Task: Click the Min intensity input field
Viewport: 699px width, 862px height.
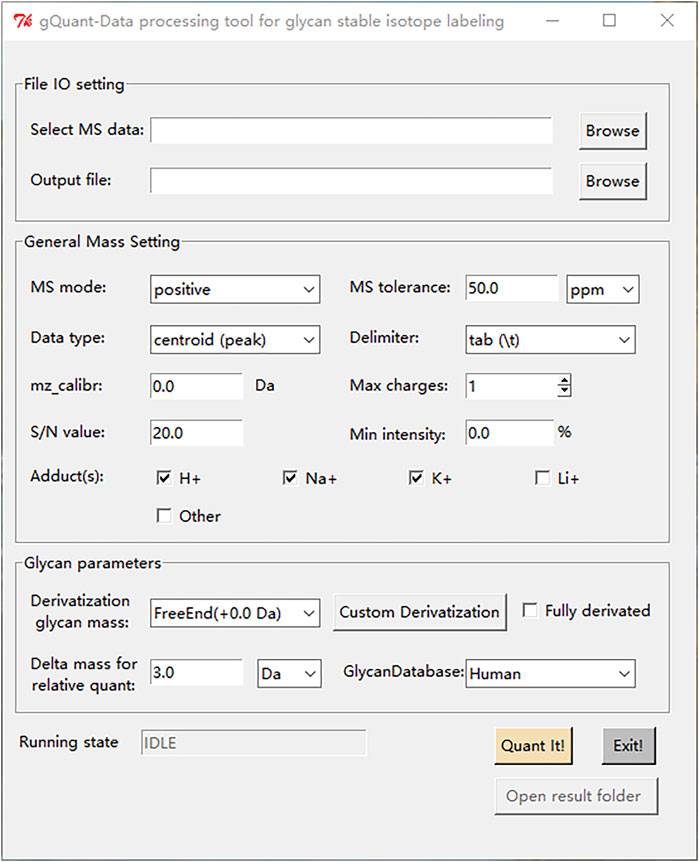Action: coord(509,433)
